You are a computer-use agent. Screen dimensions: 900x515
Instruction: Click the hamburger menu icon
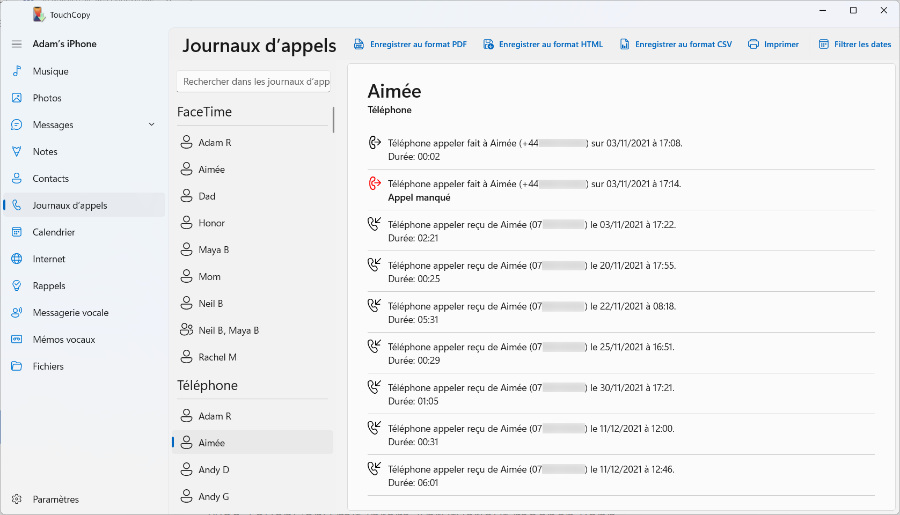[x=16, y=44]
